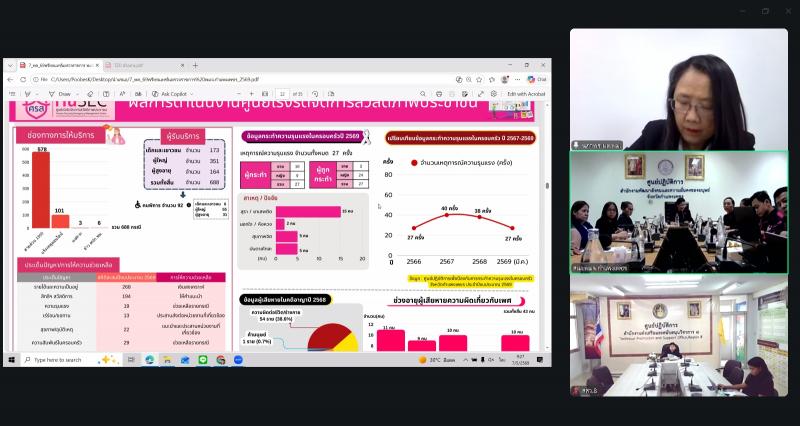This screenshot has width=800, height=426.
Task: Open the Edge extensions icon
Action: [x=491, y=80]
